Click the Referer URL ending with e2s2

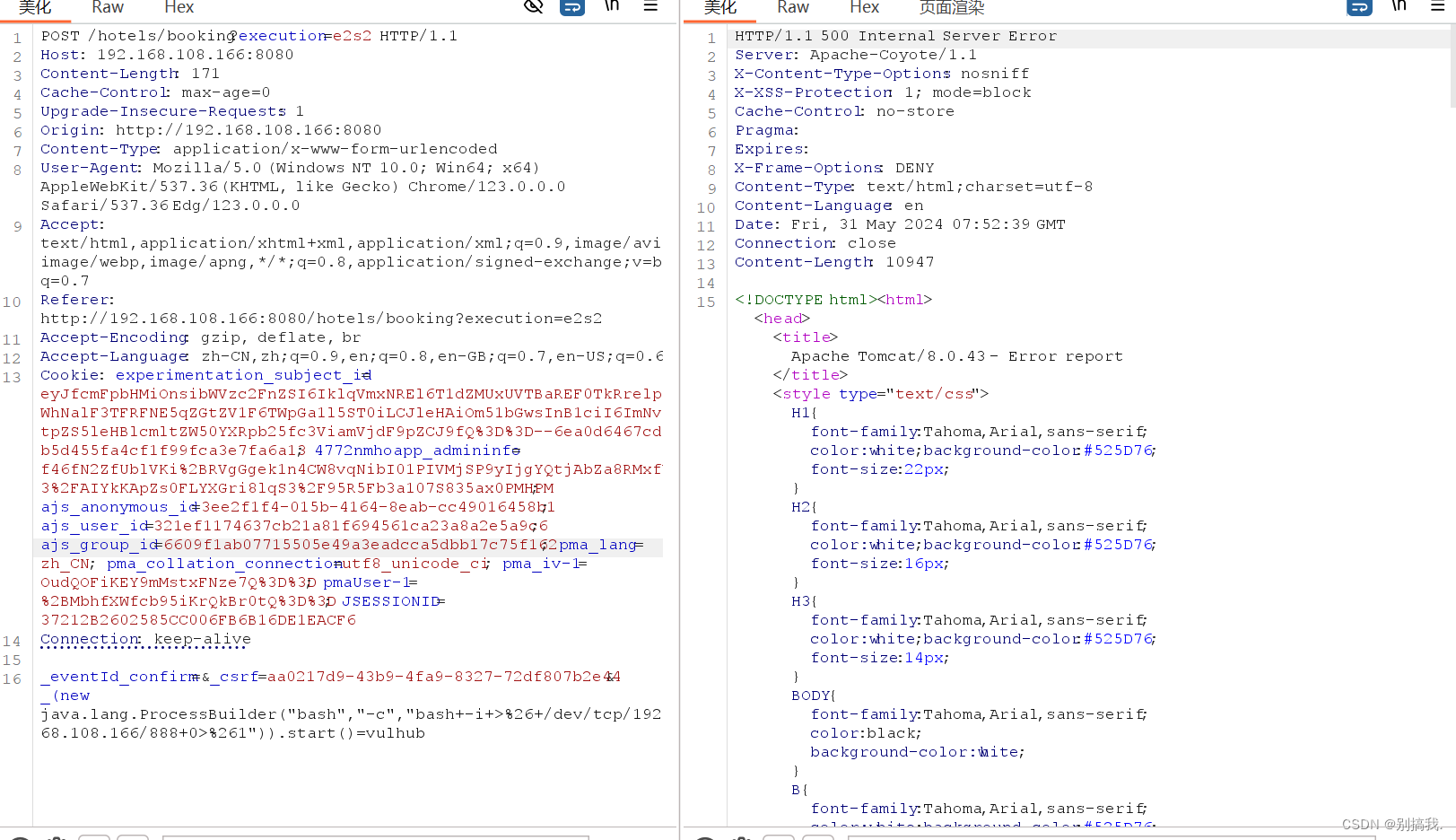(x=321, y=319)
